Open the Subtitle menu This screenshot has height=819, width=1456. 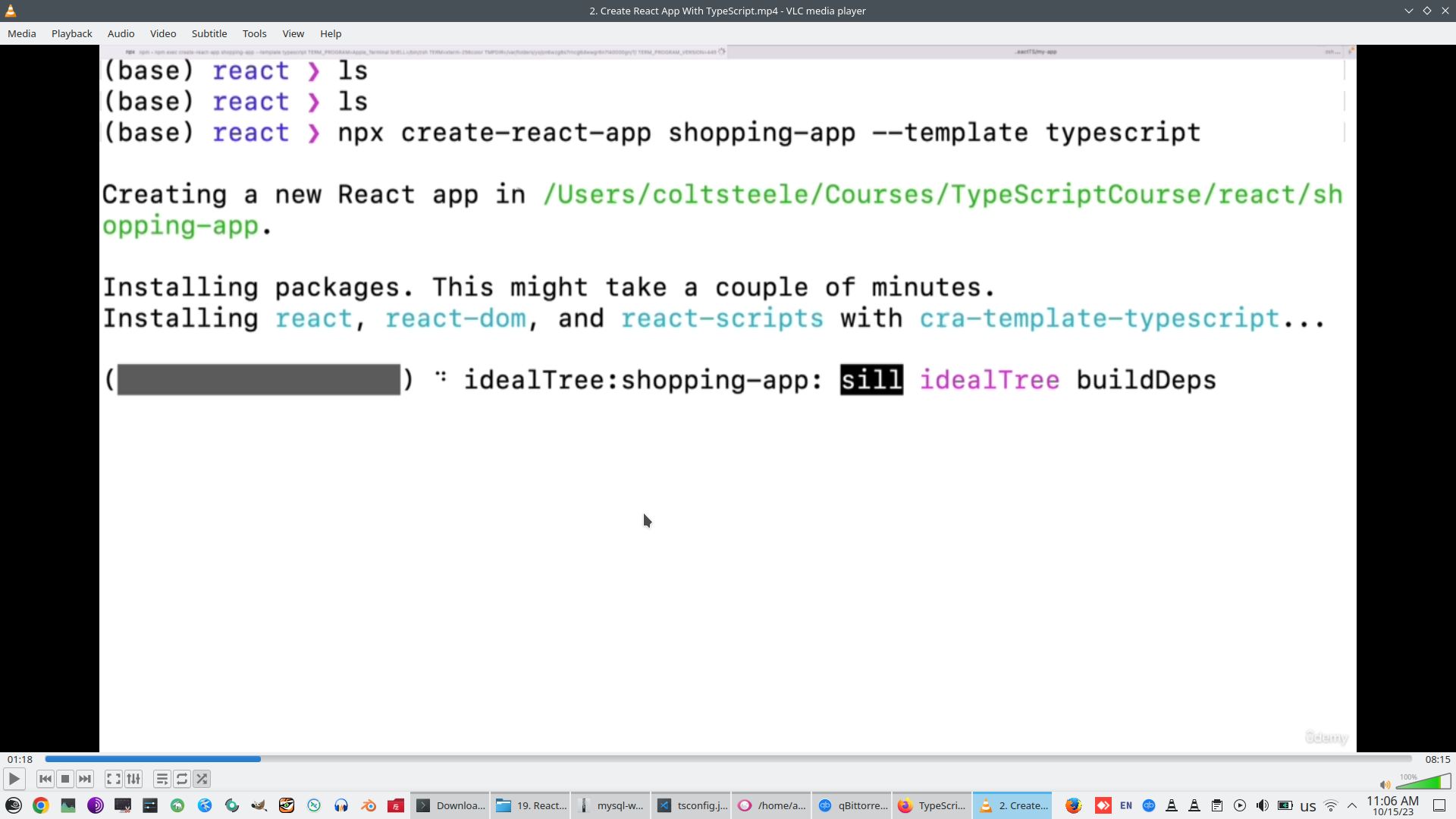click(209, 33)
